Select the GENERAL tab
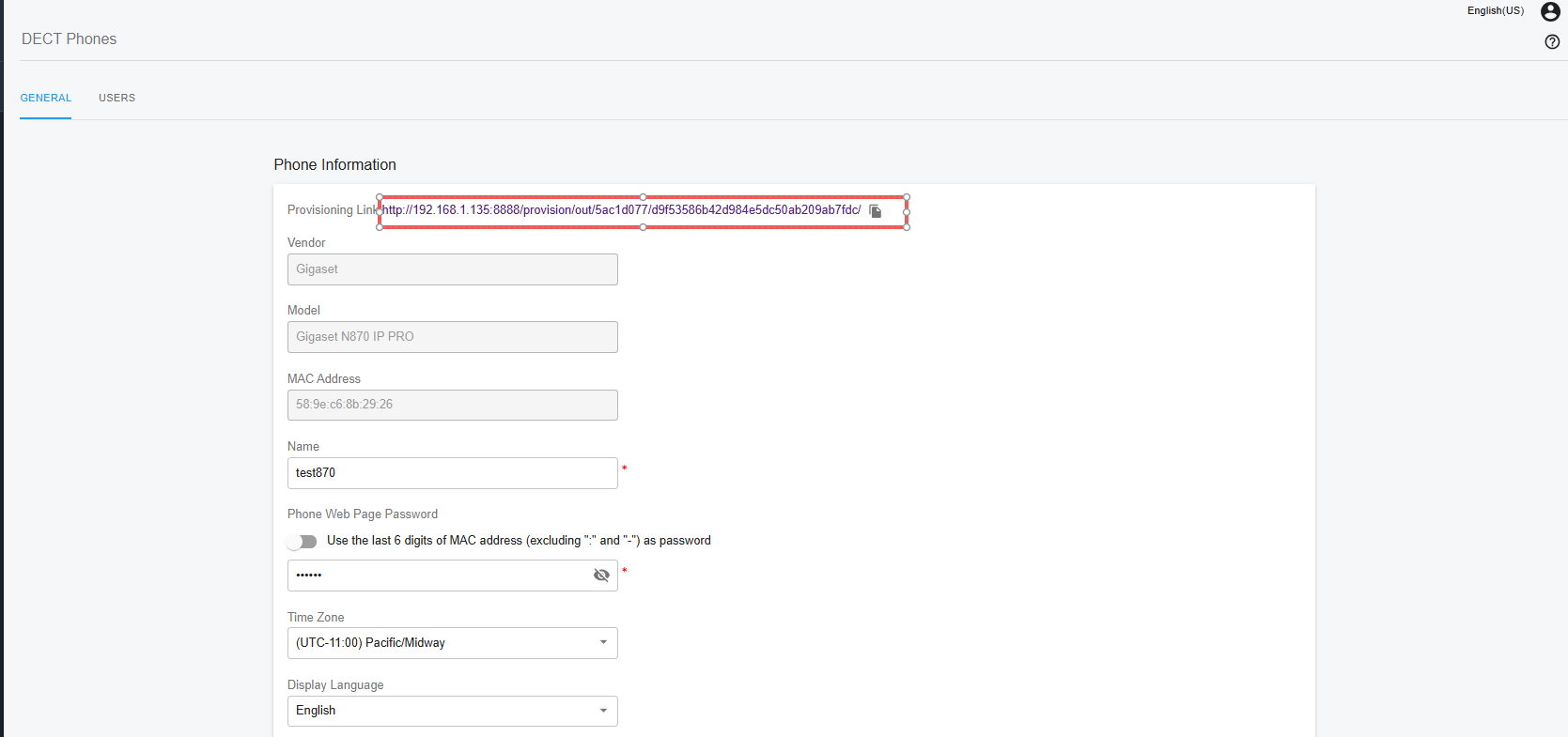This screenshot has width=1568, height=737. tap(46, 98)
